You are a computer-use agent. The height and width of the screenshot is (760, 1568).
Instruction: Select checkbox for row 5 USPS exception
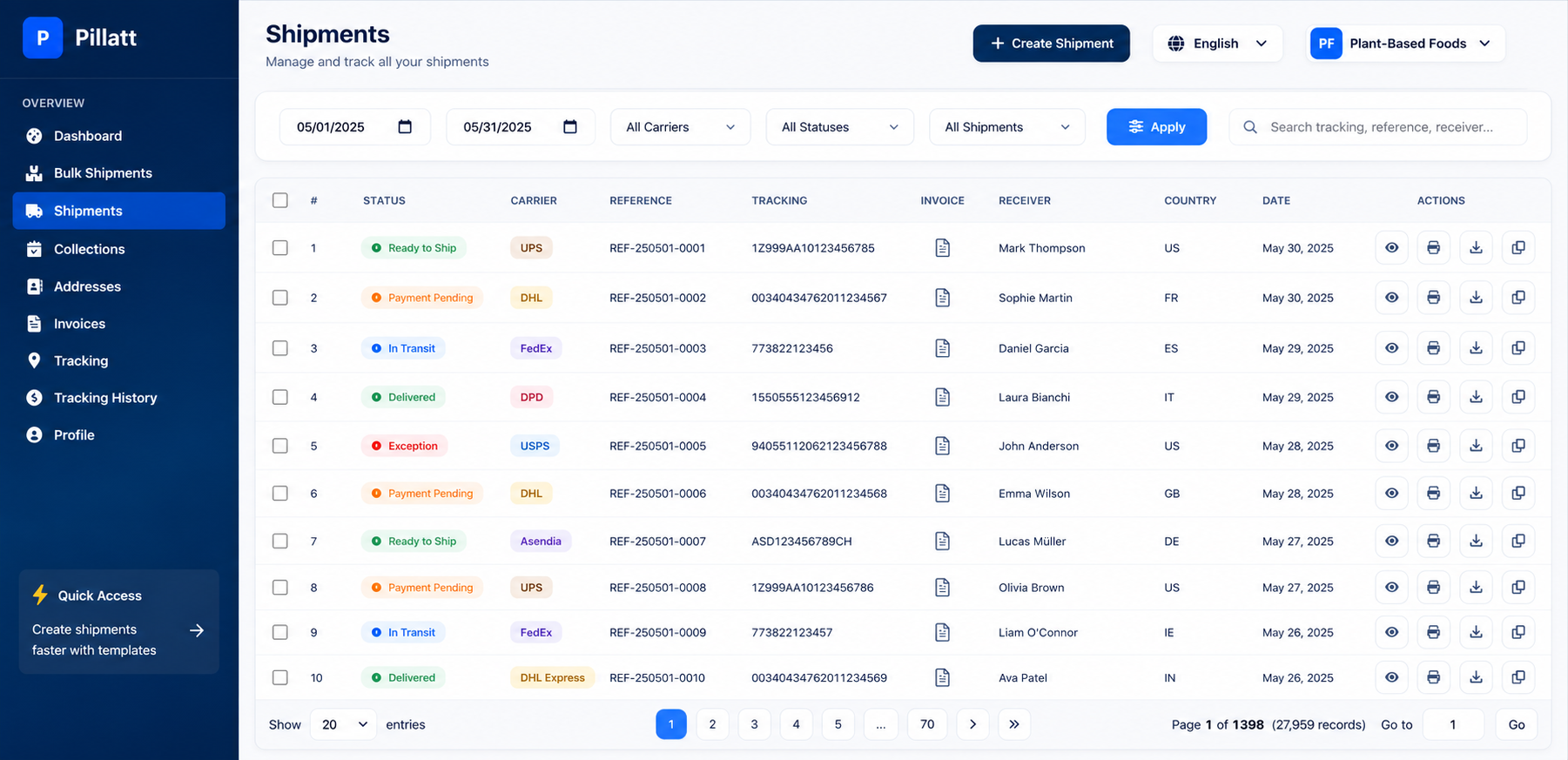[280, 446]
